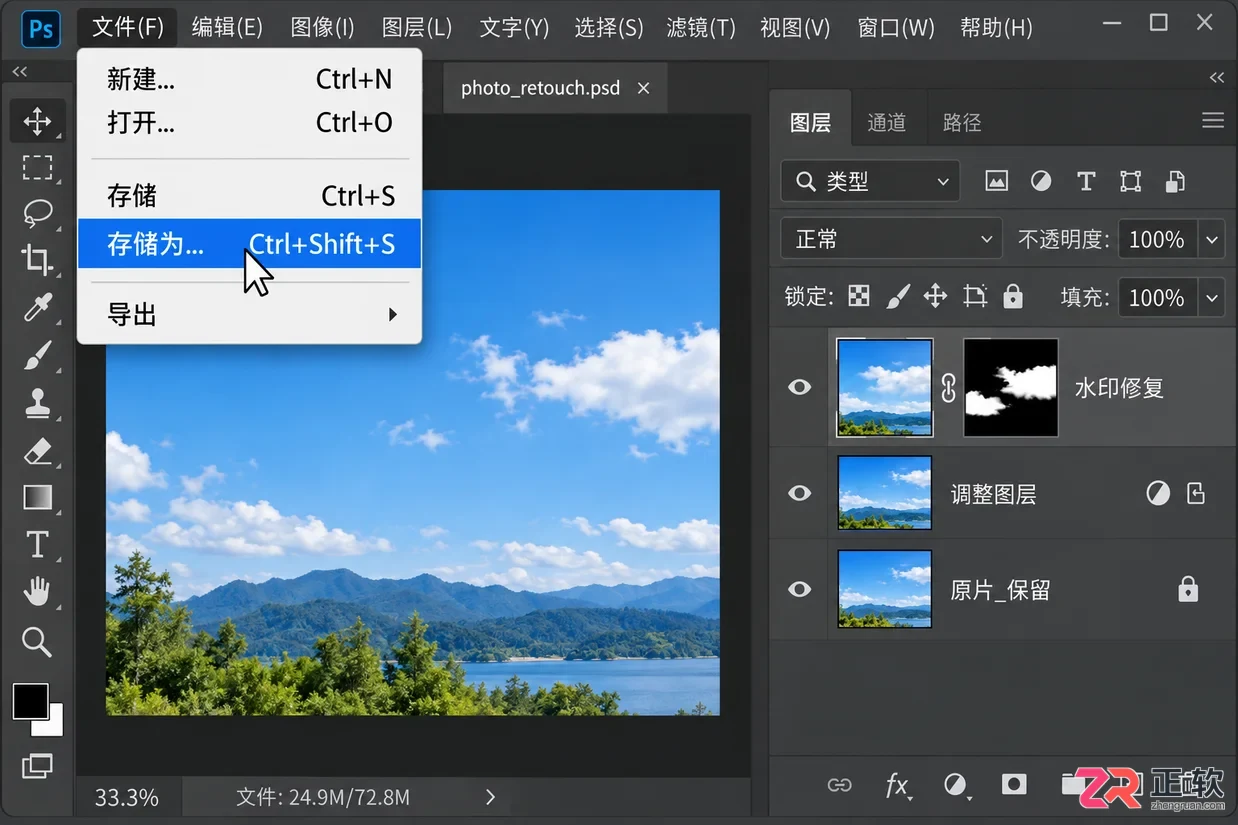
Task: Toggle lock position cross-arrow icon
Action: (935, 296)
